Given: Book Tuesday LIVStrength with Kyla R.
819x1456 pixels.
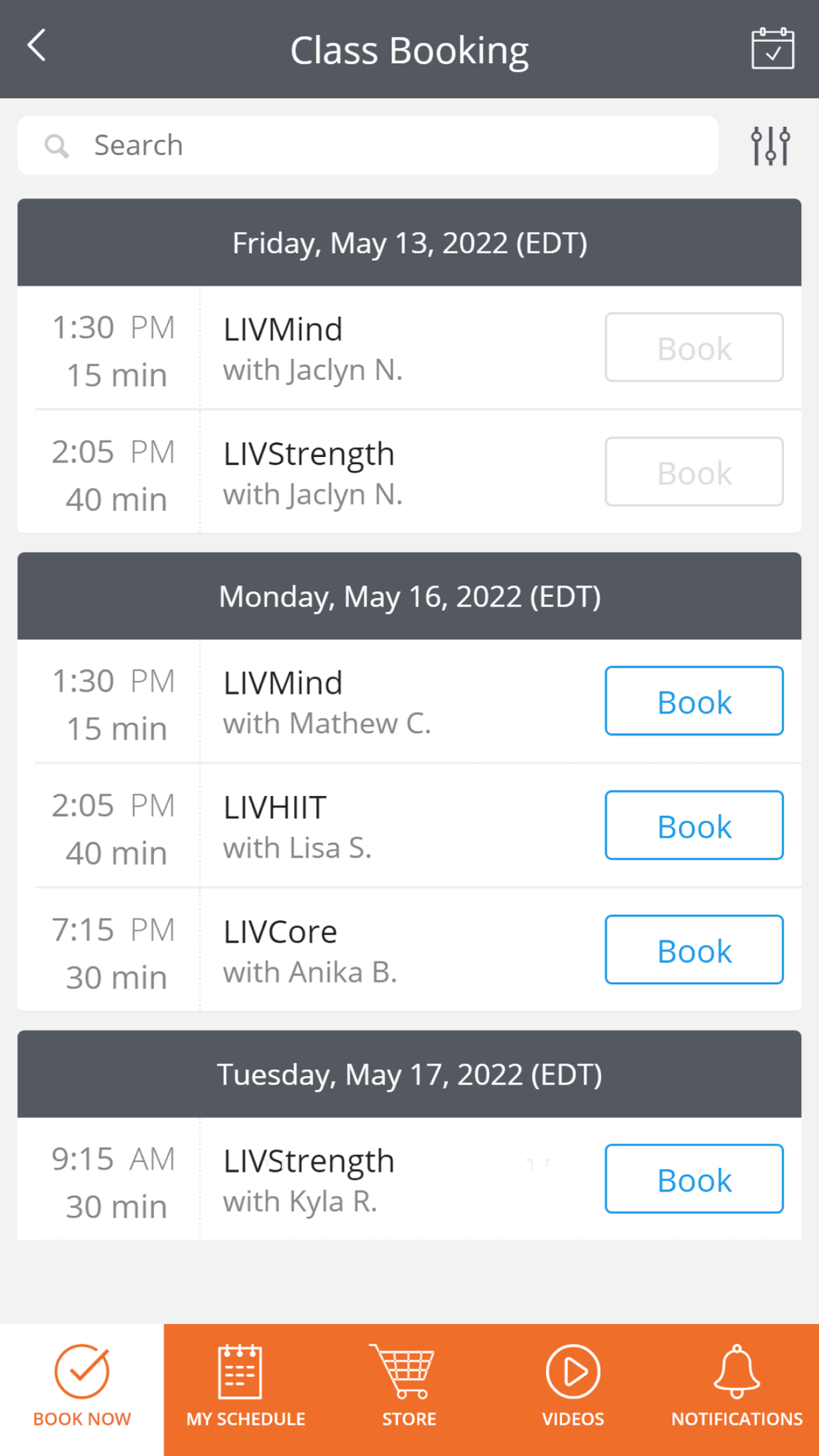Looking at the screenshot, I should [694, 1179].
